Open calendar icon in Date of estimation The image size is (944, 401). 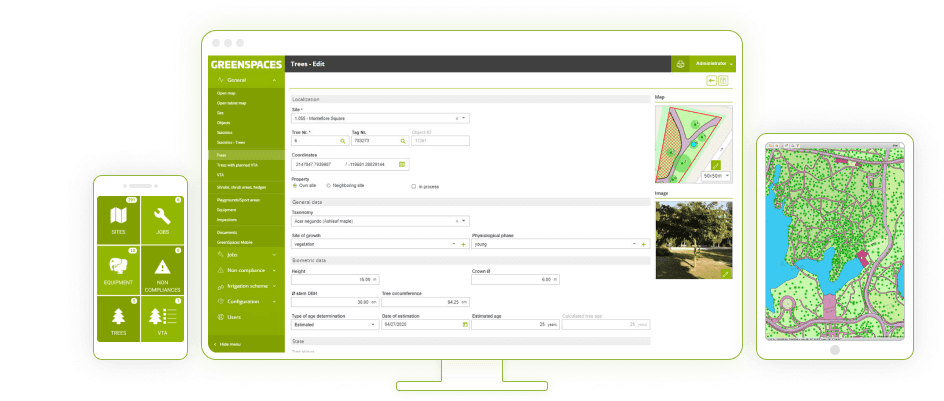465,325
